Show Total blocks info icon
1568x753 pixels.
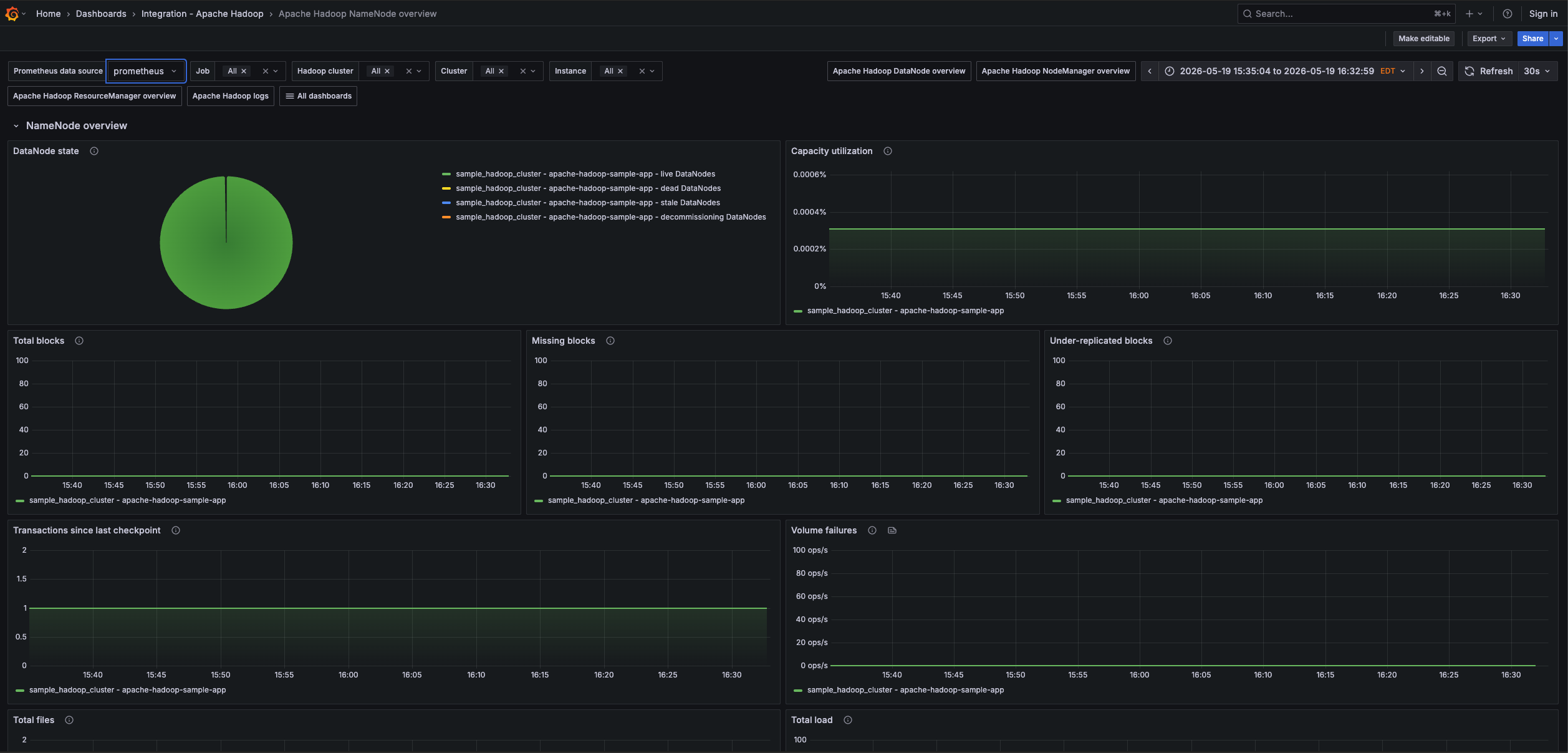click(79, 341)
